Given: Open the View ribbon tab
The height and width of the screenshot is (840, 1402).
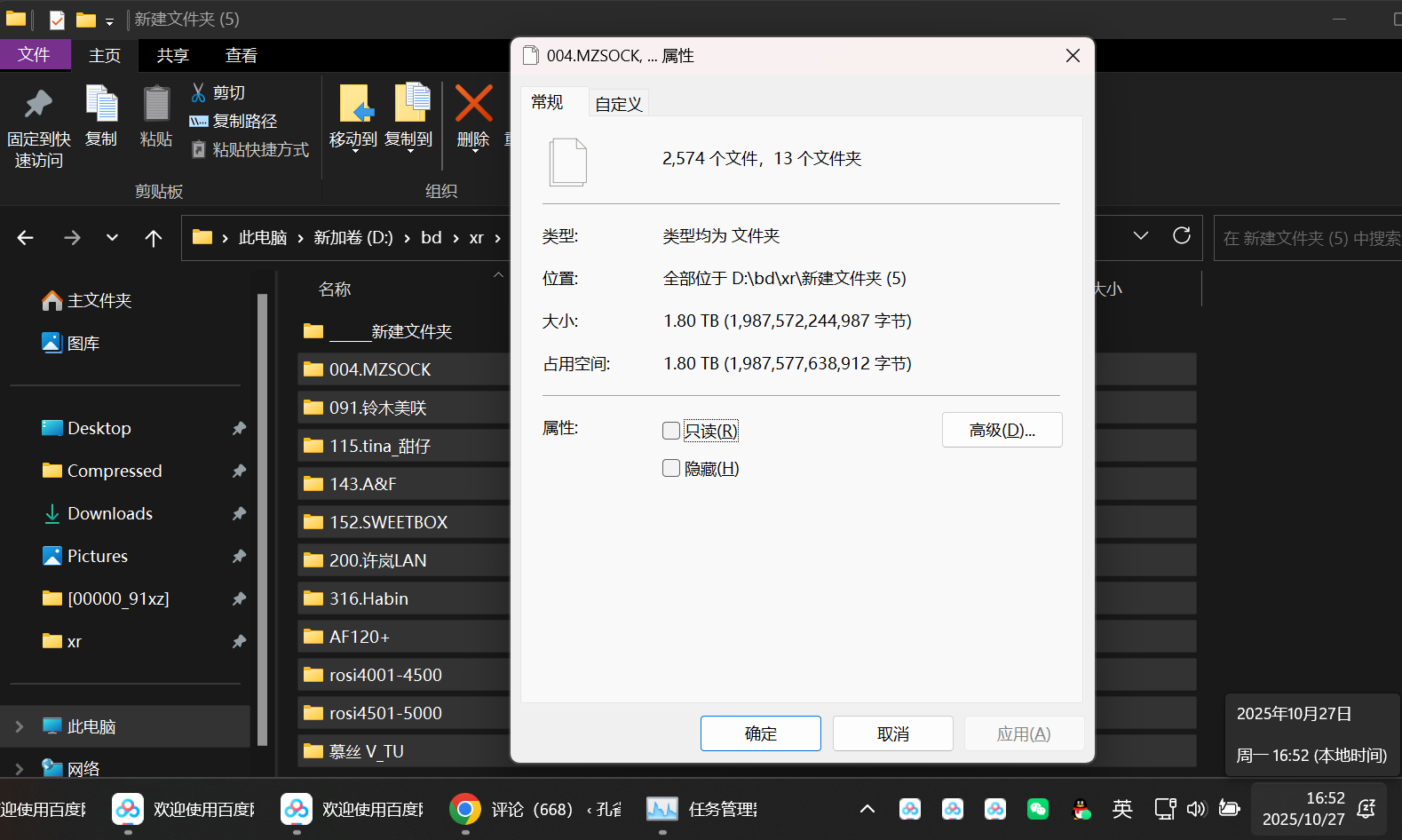Looking at the screenshot, I should (x=241, y=55).
